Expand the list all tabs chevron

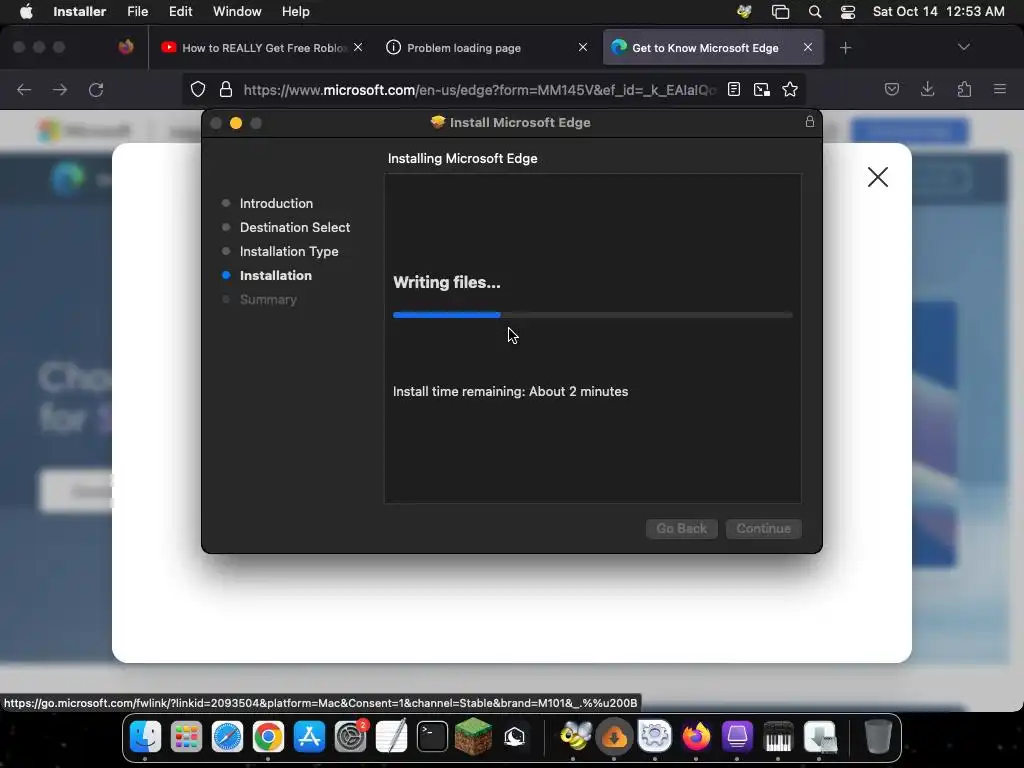963,47
